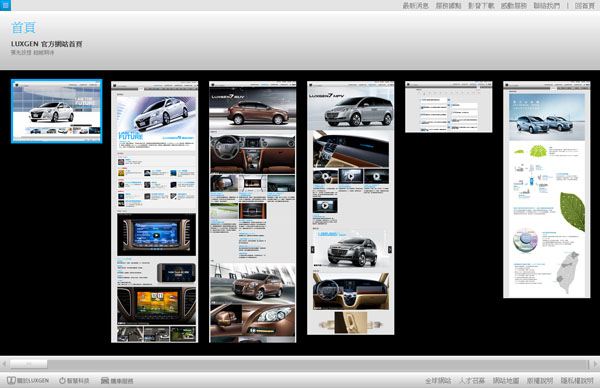The width and height of the screenshot is (600, 388).
Task: Open the blue hamburger menu icon
Action: click(5, 5)
